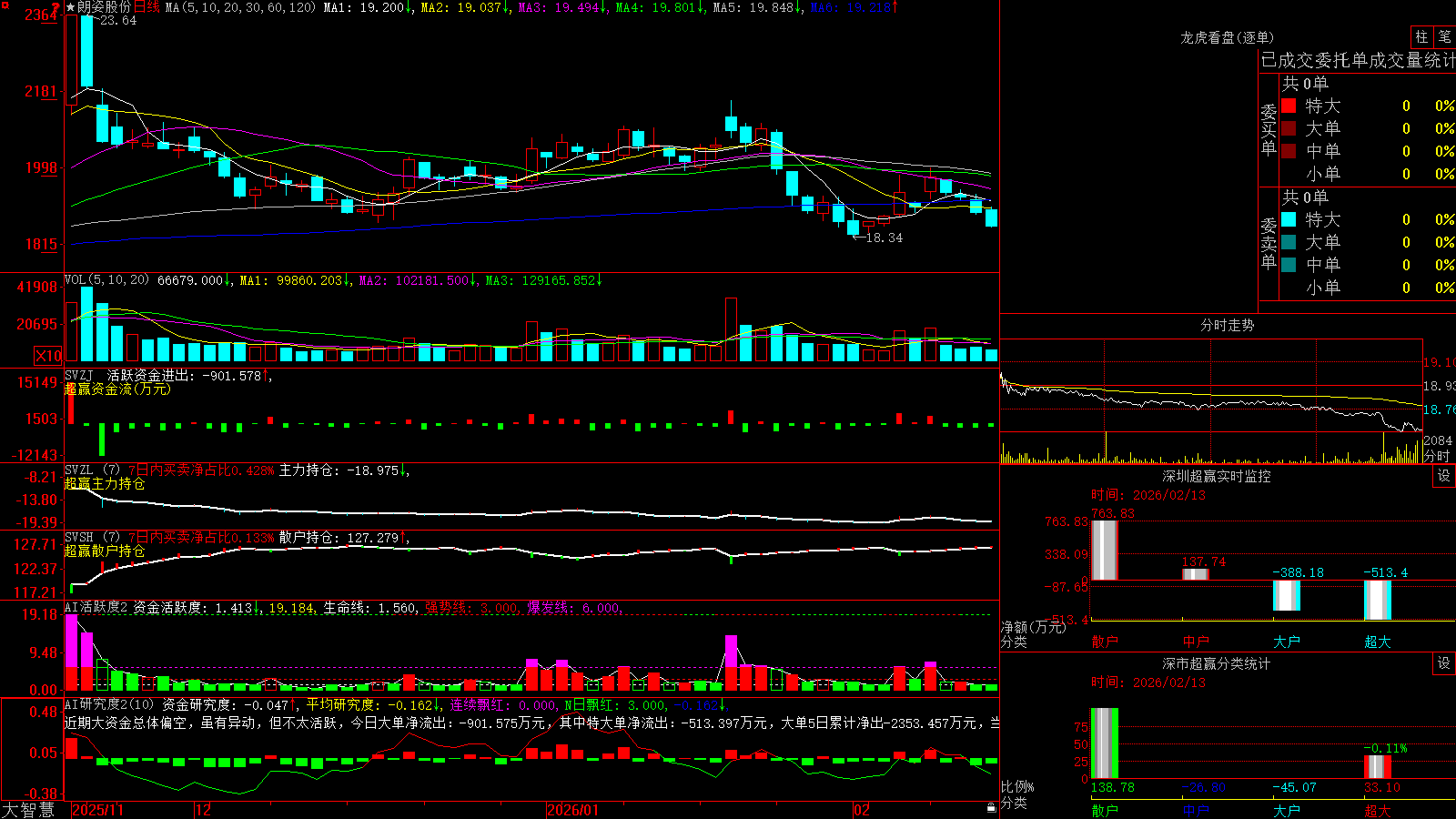This screenshot has height=819, width=1456.
Task: Click the 超赢主力持仓 label
Action: point(105,483)
